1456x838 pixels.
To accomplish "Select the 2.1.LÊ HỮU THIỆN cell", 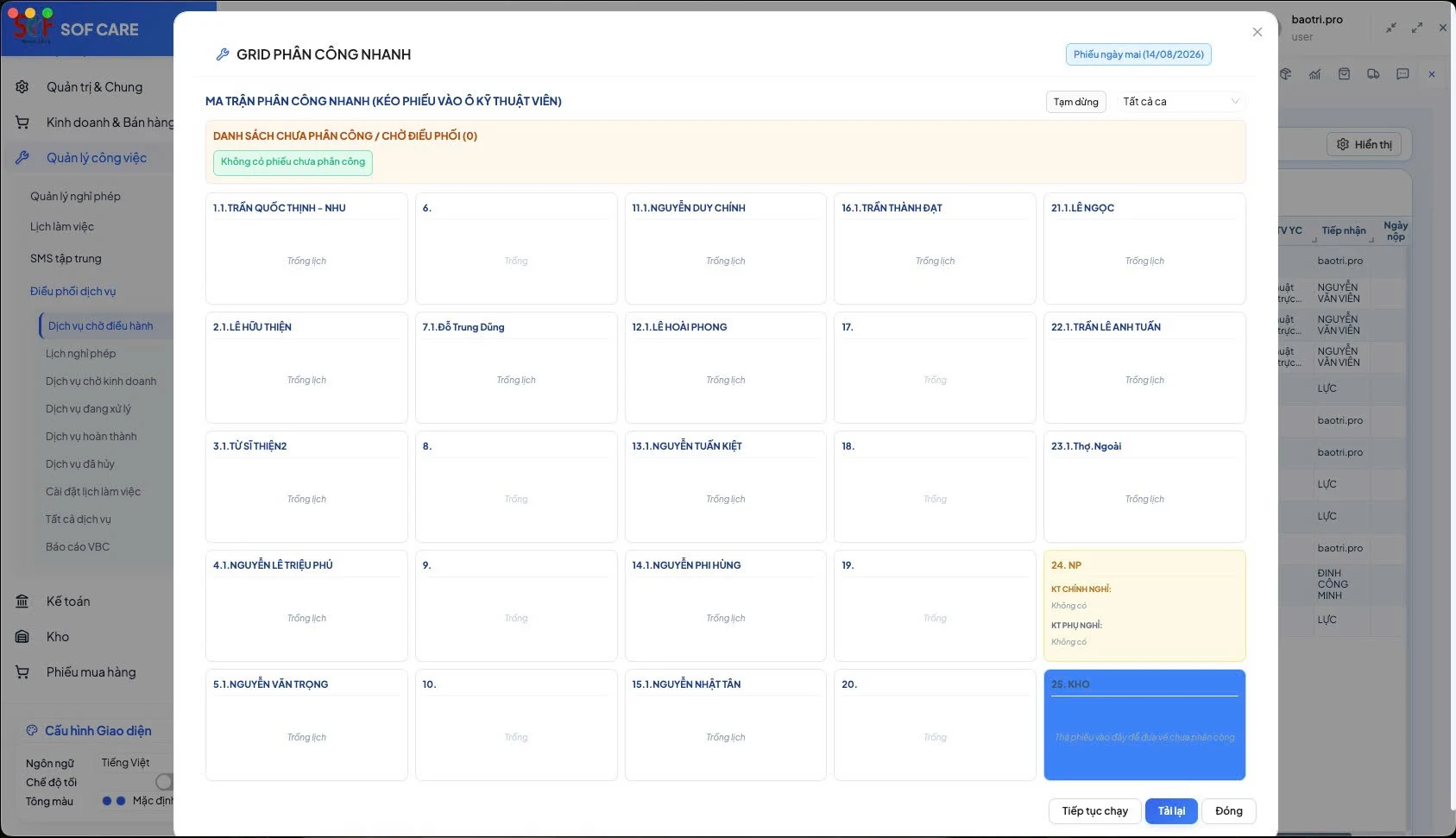I will pos(306,368).
